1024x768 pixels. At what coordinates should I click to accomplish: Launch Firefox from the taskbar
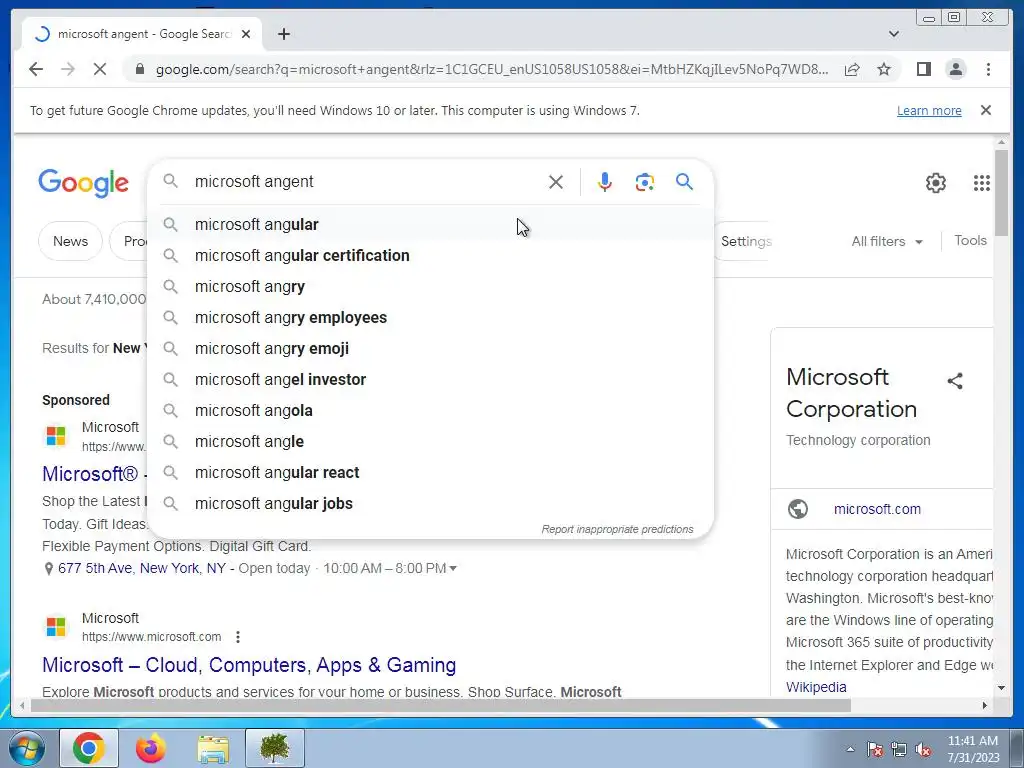pos(151,748)
